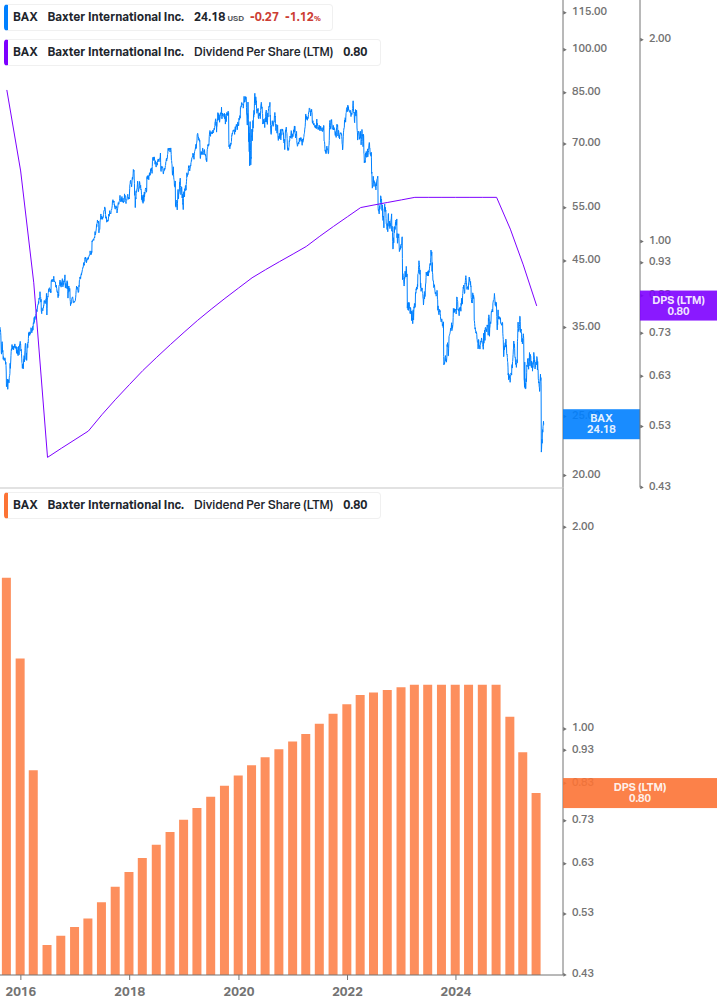Click the orange DPS (LTM) 0.80 axis tag

click(x=639, y=793)
